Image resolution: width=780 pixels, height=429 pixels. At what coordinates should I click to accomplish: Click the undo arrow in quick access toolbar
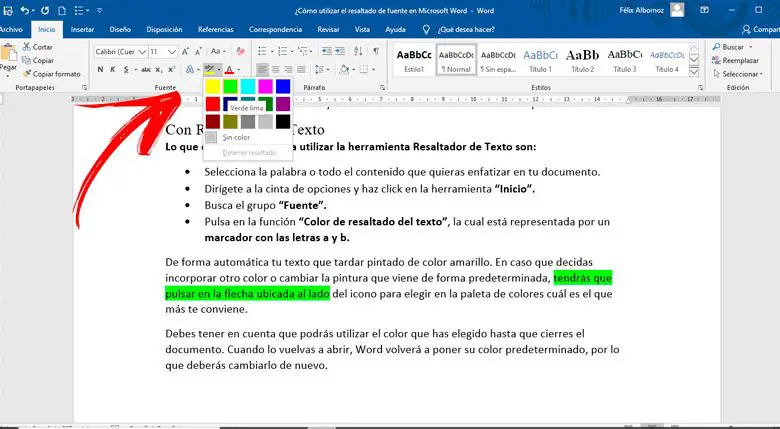coord(24,10)
